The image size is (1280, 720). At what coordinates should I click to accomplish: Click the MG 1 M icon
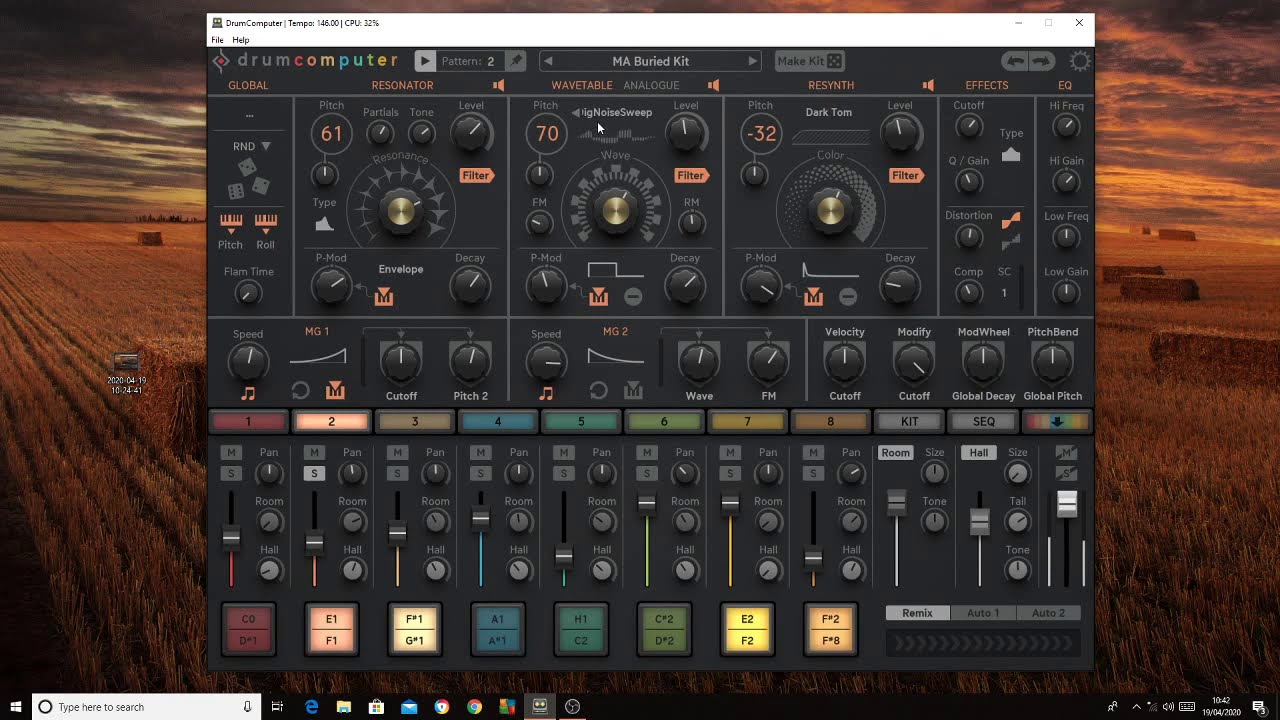point(335,391)
